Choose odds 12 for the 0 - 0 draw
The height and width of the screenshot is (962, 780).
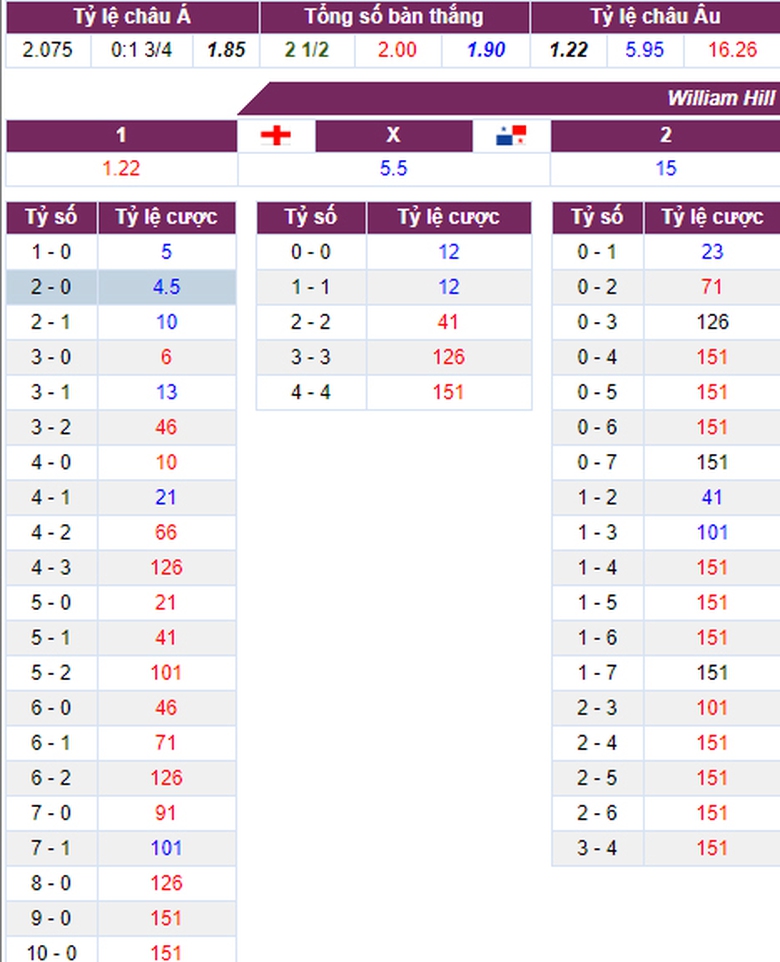[448, 252]
